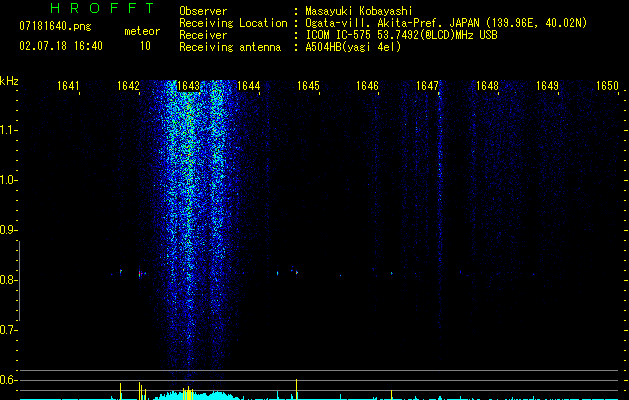
Task: Click time axis label 1648
Action: coord(487,85)
